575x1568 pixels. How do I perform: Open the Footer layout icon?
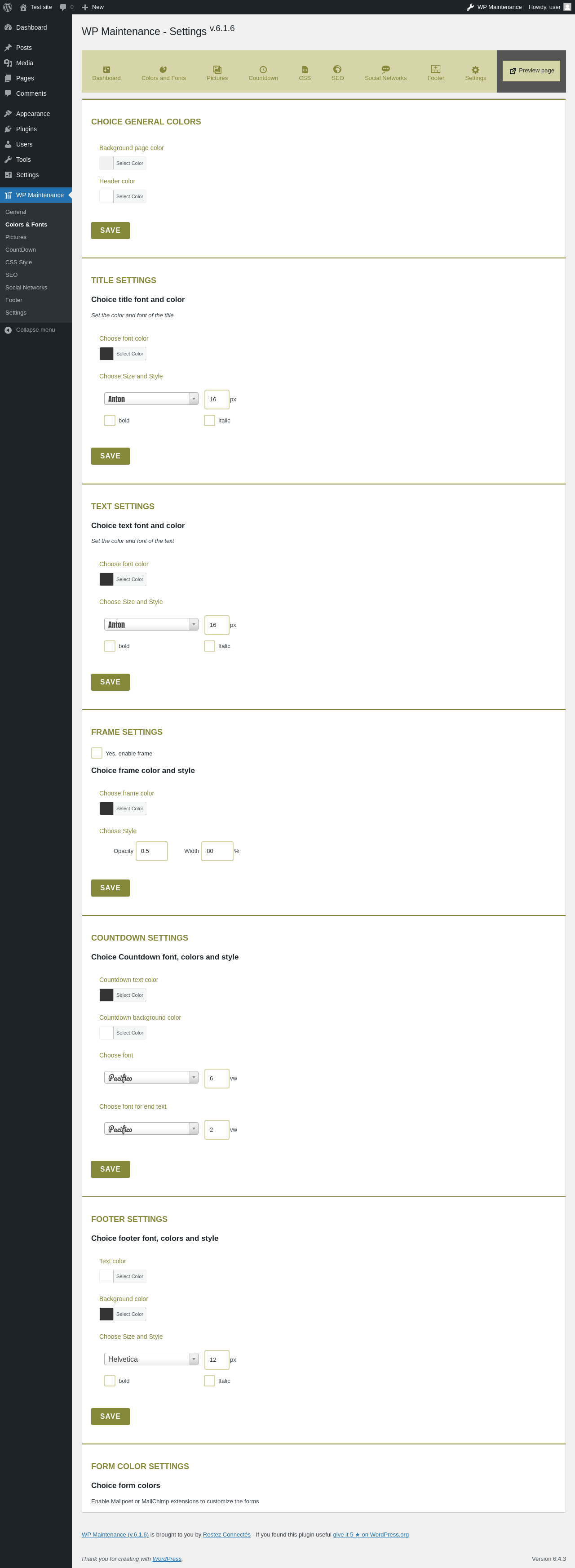[436, 69]
